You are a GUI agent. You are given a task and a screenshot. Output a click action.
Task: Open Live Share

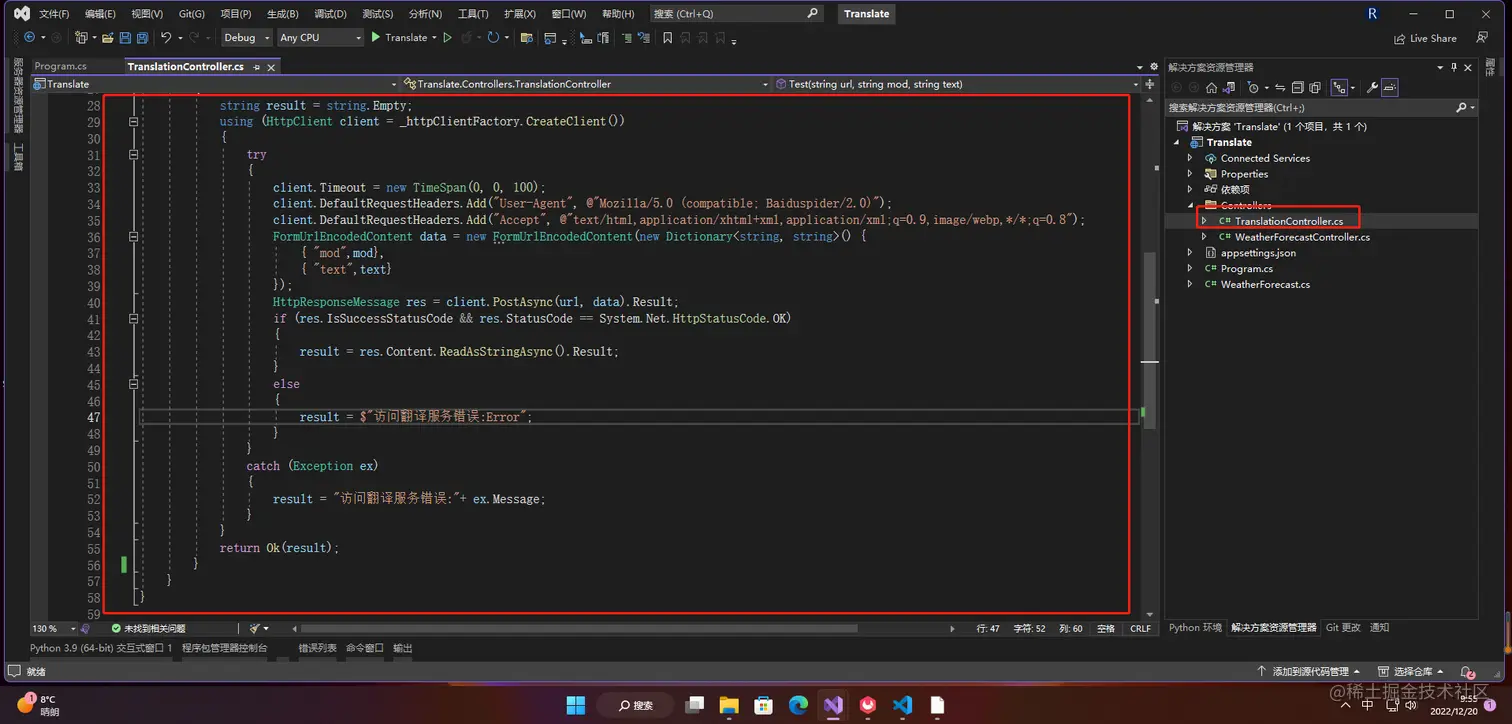1426,38
